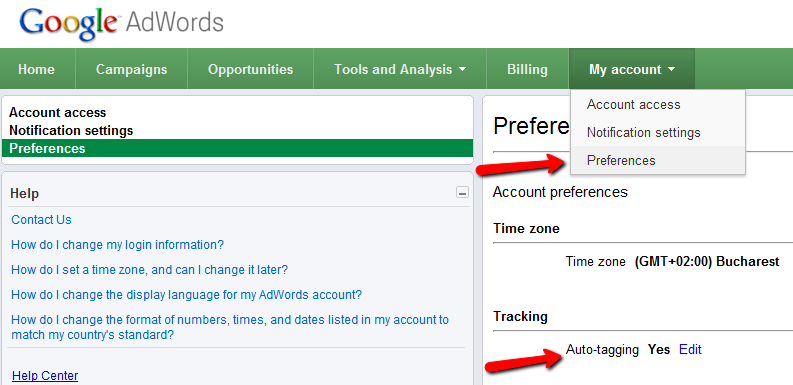Screen dimensions: 793x385
Task: Open Account access in left sidebar
Action: (58, 112)
